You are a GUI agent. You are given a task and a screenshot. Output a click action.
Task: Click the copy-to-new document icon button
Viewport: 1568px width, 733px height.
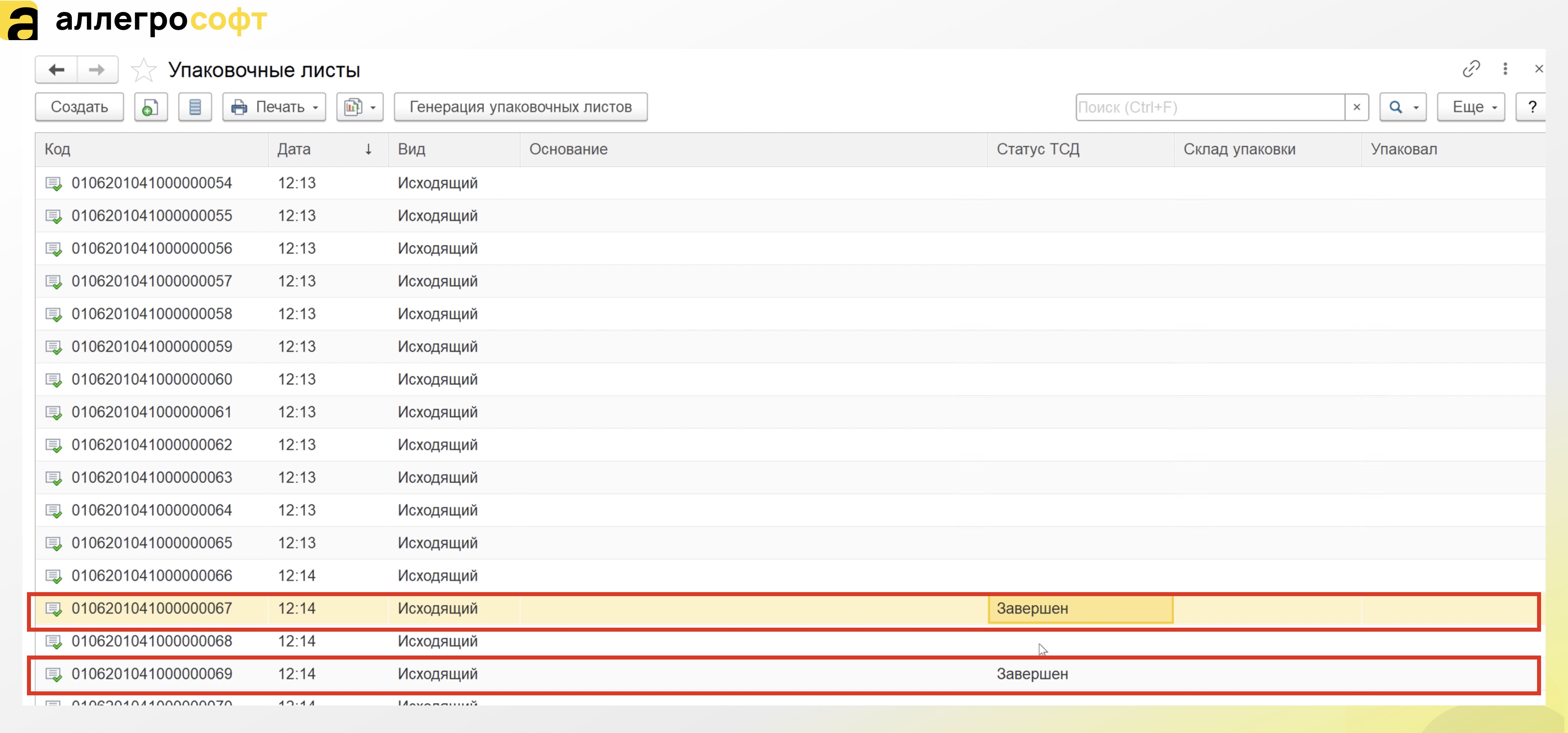150,107
